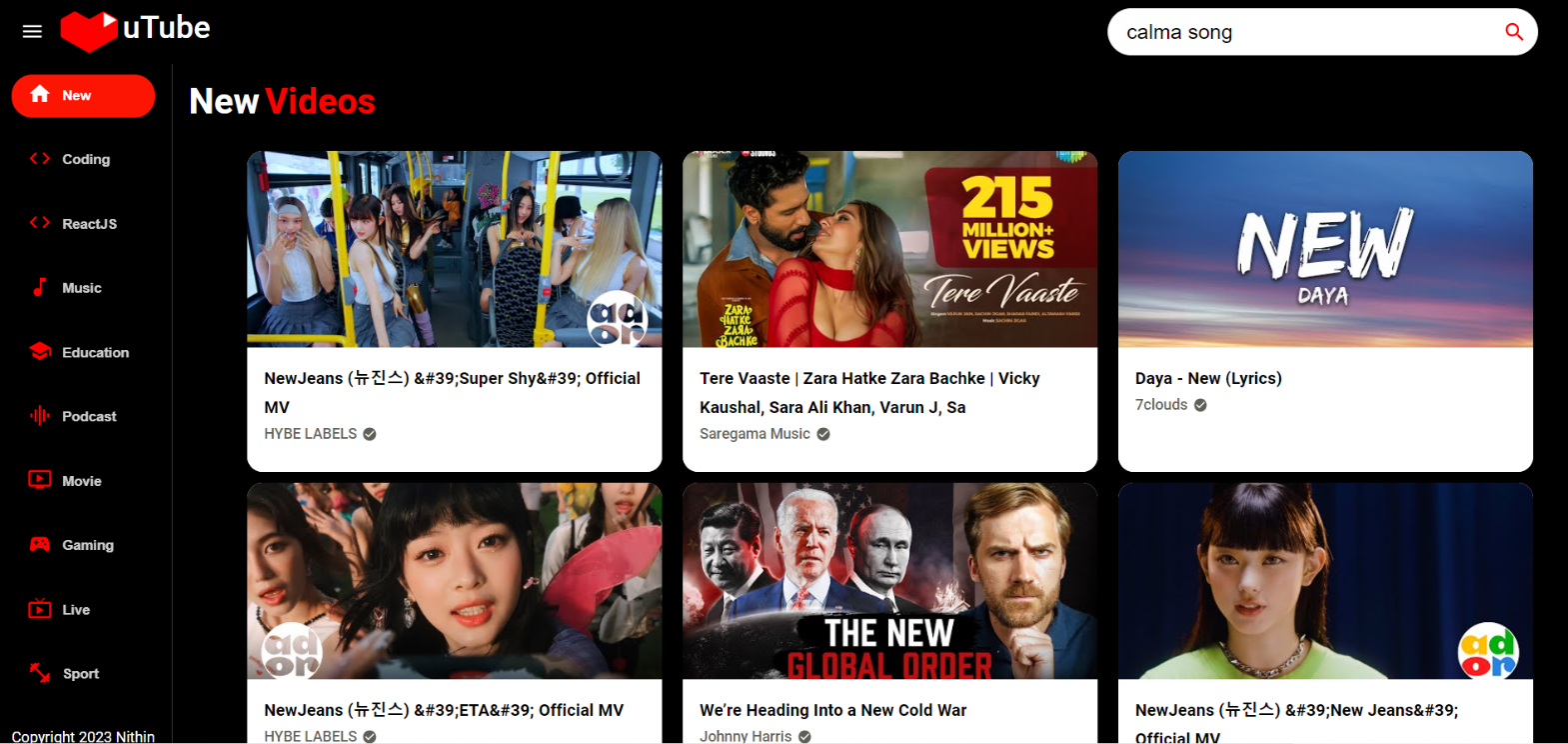Click the Sport dumbbell icon

click(40, 673)
